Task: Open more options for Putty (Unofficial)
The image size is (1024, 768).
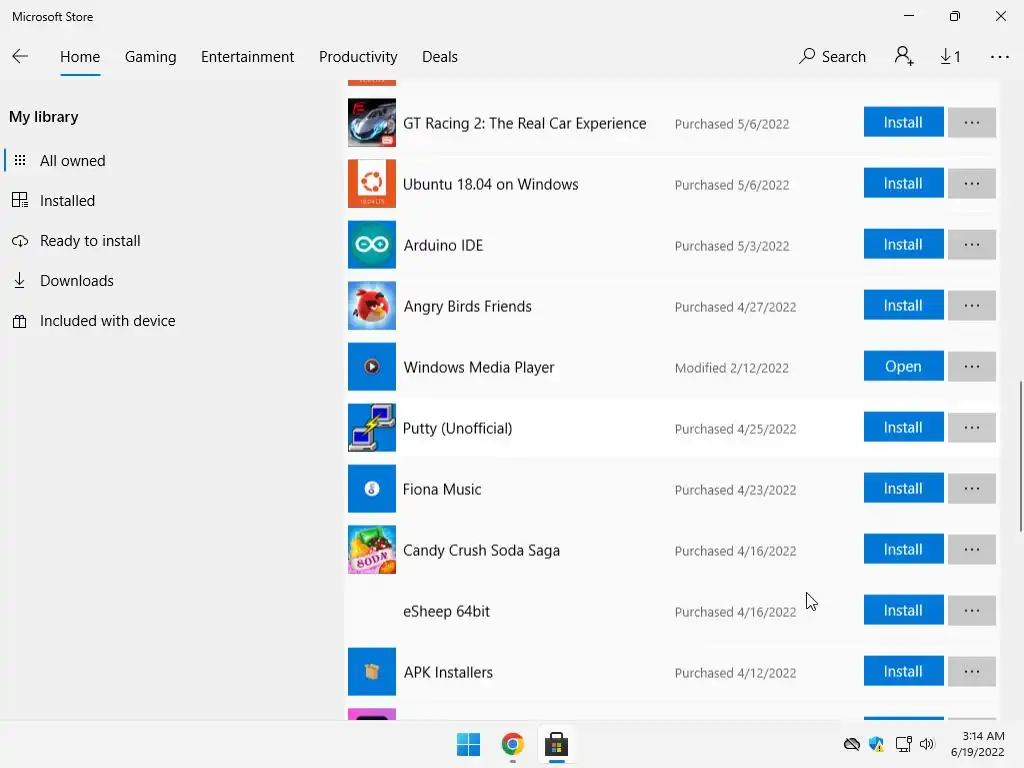Action: tap(972, 427)
